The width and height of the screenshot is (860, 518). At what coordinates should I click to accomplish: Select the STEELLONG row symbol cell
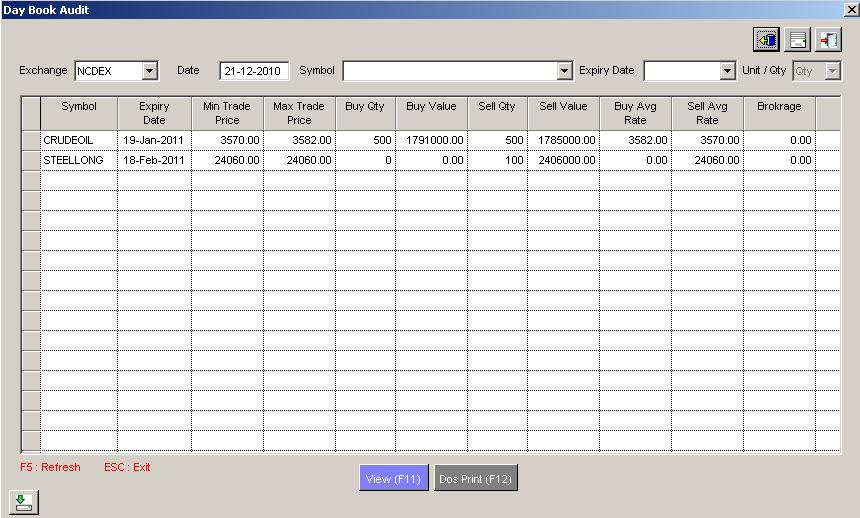[x=79, y=160]
